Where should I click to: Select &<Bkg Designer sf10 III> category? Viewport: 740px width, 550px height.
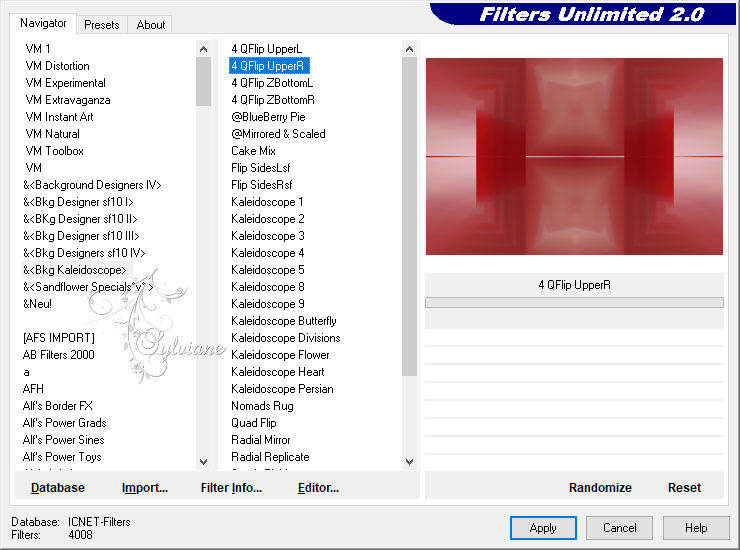(81, 236)
